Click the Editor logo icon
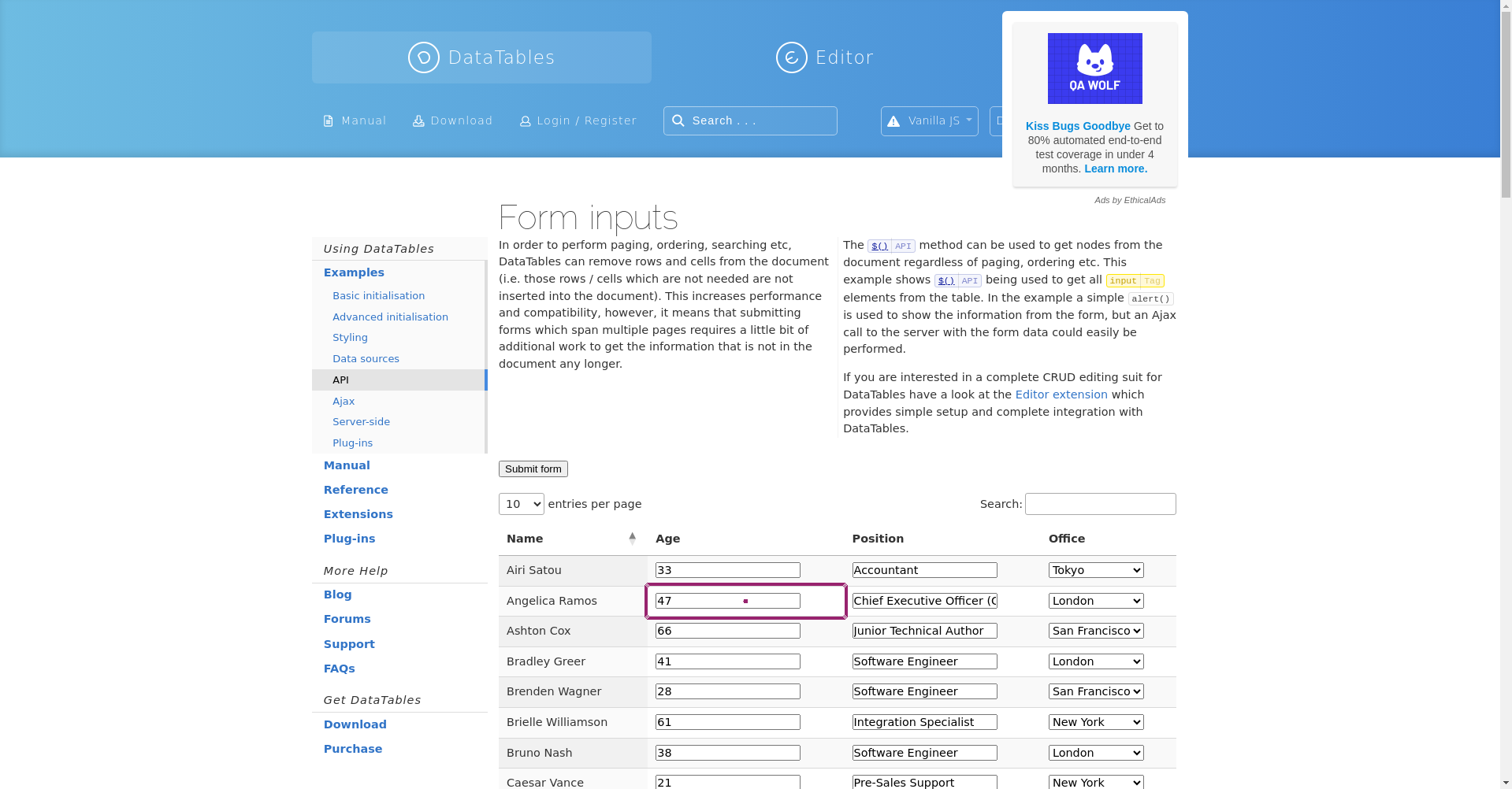 coord(791,57)
